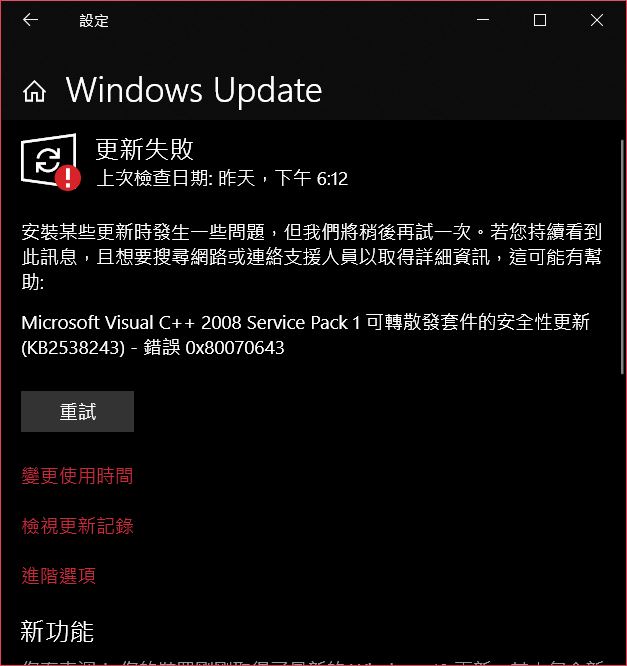Viewport: 627px width, 666px height.
Task: Click the update sync status icon
Action: coord(48,160)
